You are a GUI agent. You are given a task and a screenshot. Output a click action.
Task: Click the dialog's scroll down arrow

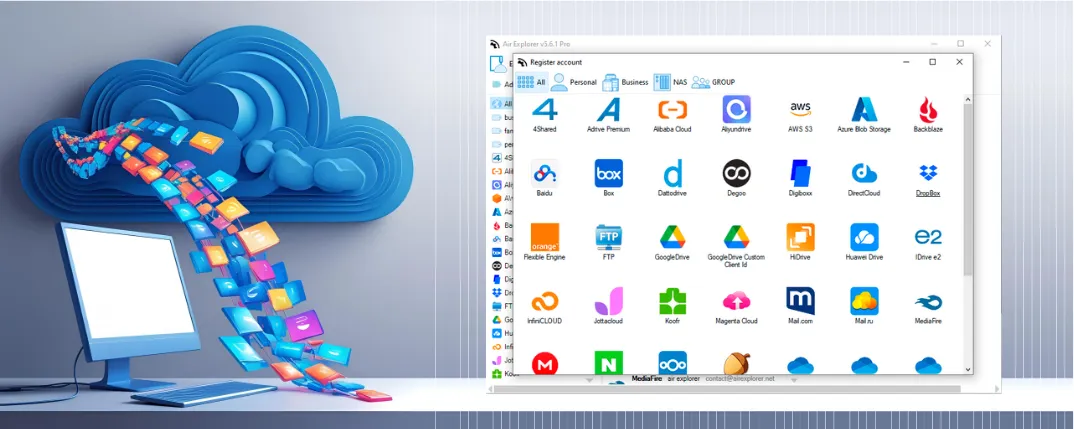[968, 369]
